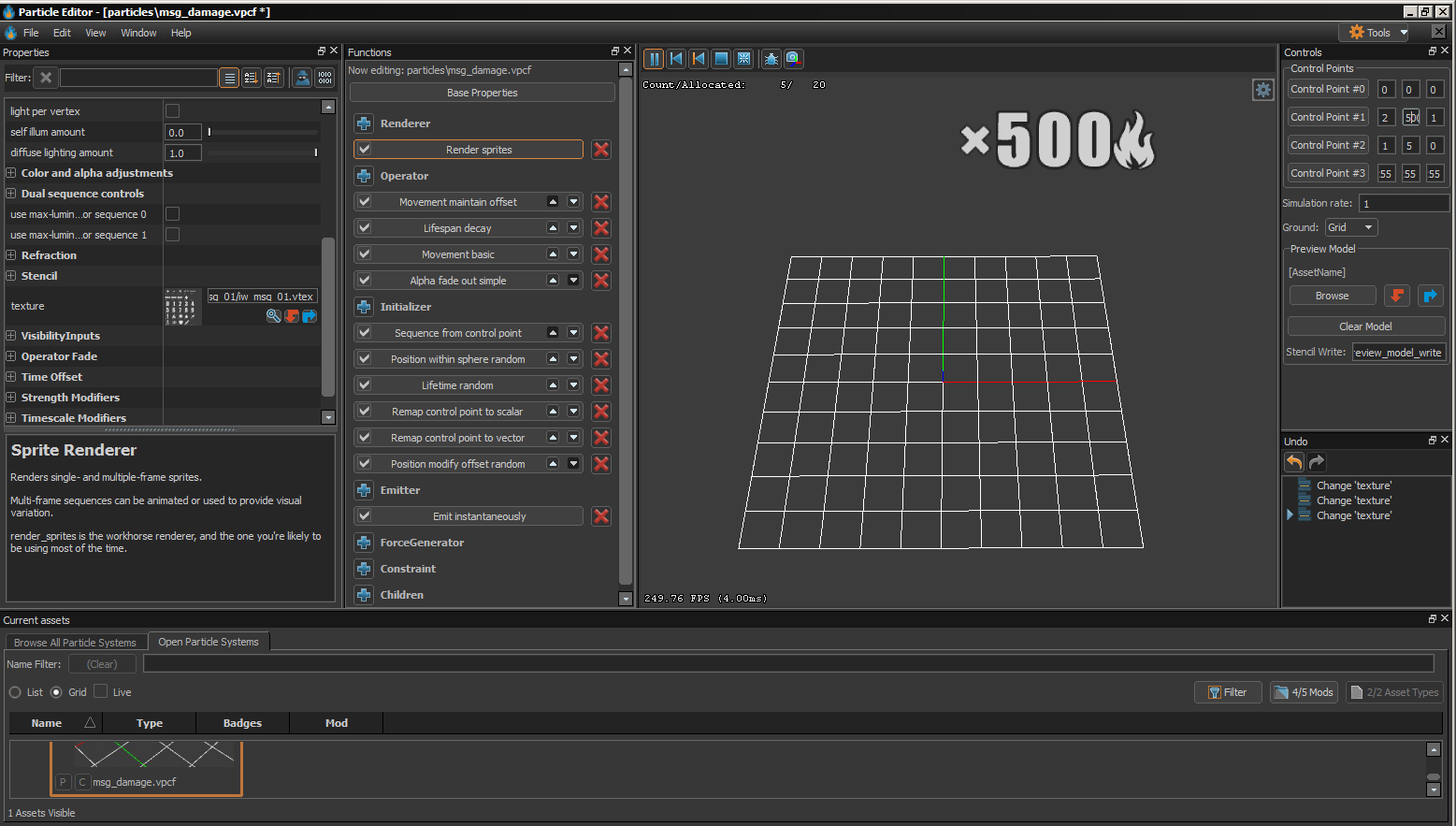Image resolution: width=1456 pixels, height=826 pixels.
Task: Adjust the diffuse lighting amount slider
Action: click(x=315, y=152)
